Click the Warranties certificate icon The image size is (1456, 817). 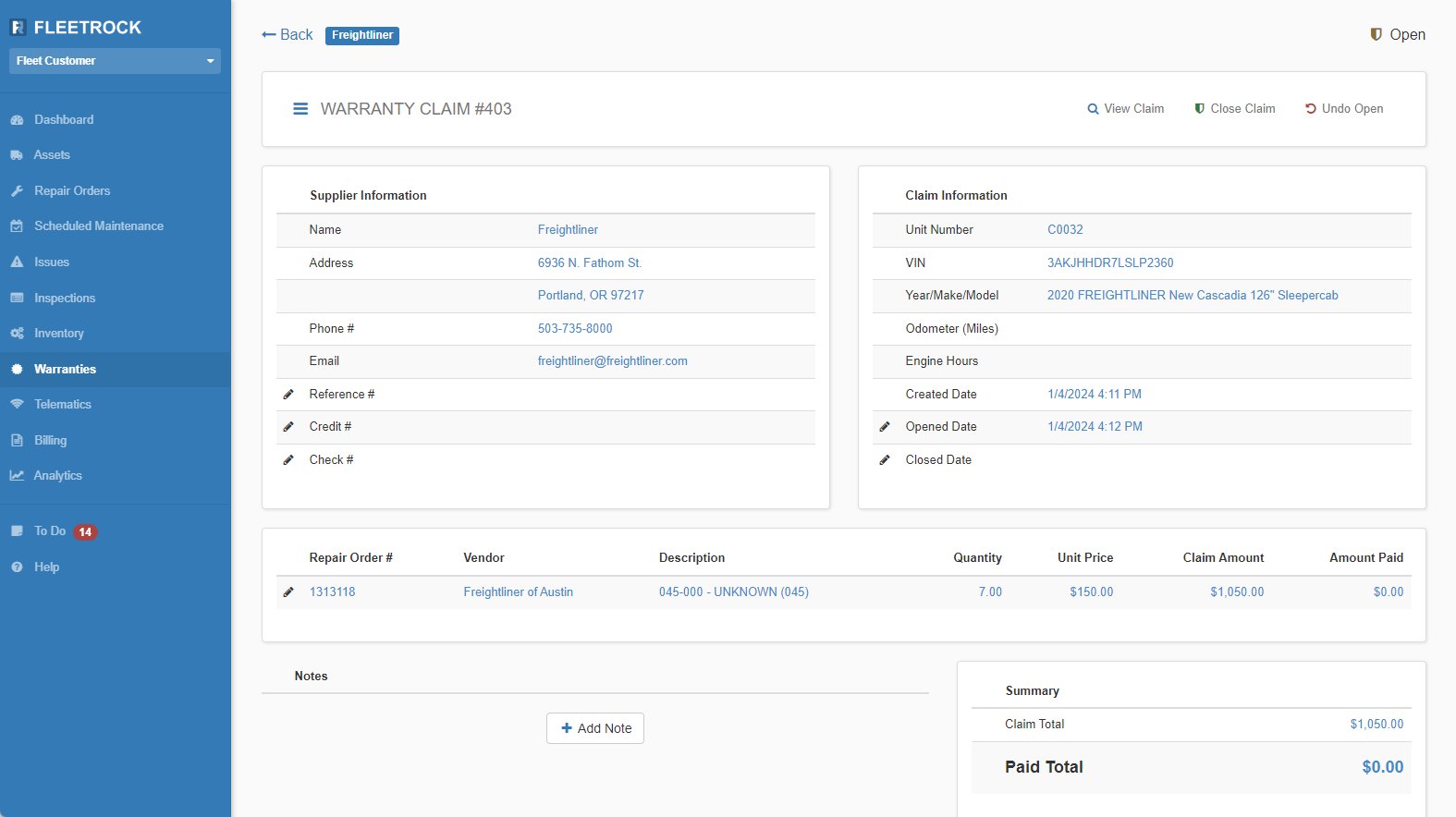click(17, 370)
